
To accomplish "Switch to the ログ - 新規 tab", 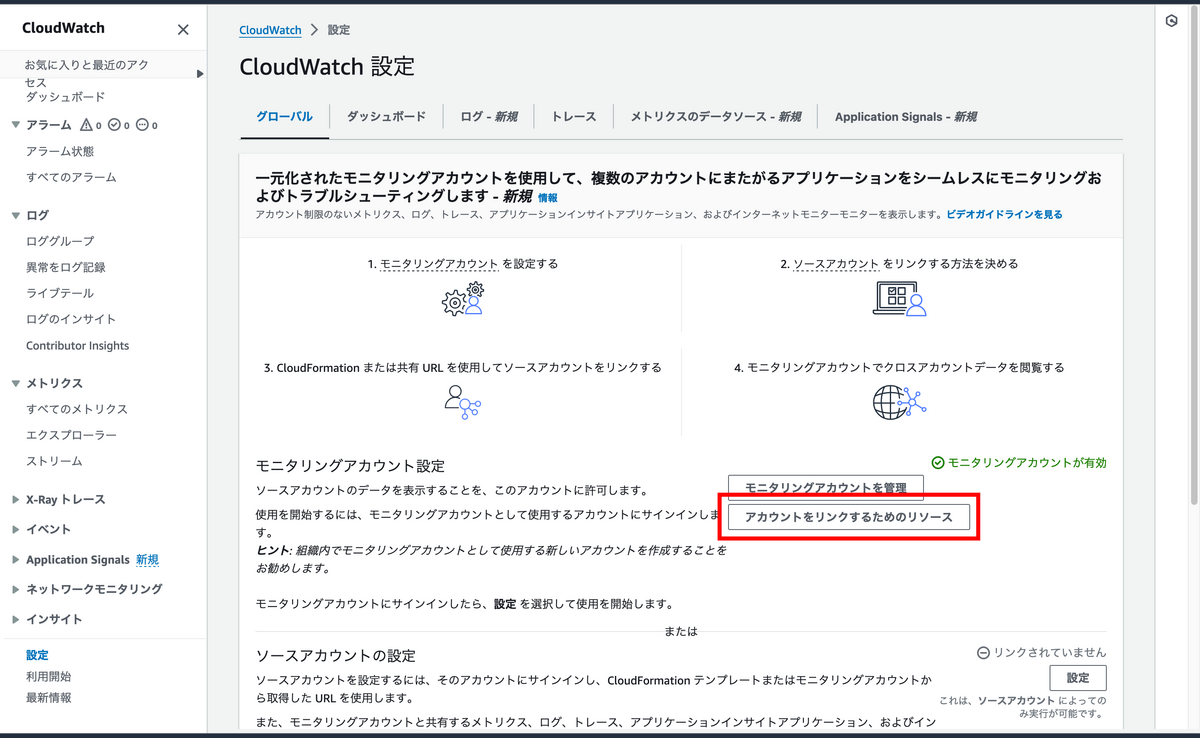I will point(489,117).
